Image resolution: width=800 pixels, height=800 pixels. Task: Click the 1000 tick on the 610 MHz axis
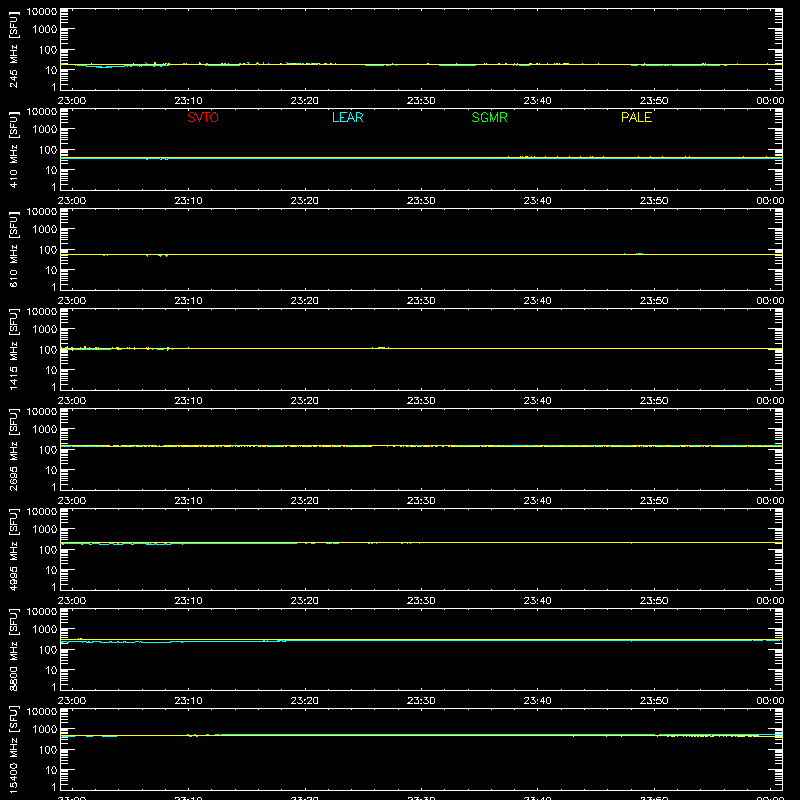(45, 229)
